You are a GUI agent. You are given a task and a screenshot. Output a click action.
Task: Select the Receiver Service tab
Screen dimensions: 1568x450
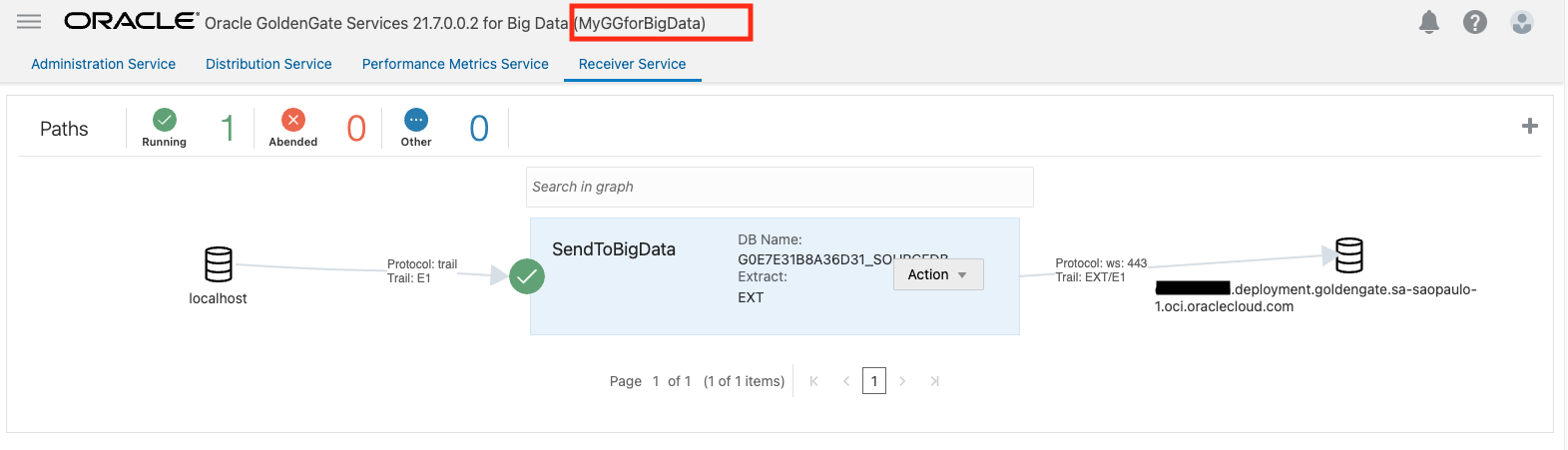[x=633, y=64]
